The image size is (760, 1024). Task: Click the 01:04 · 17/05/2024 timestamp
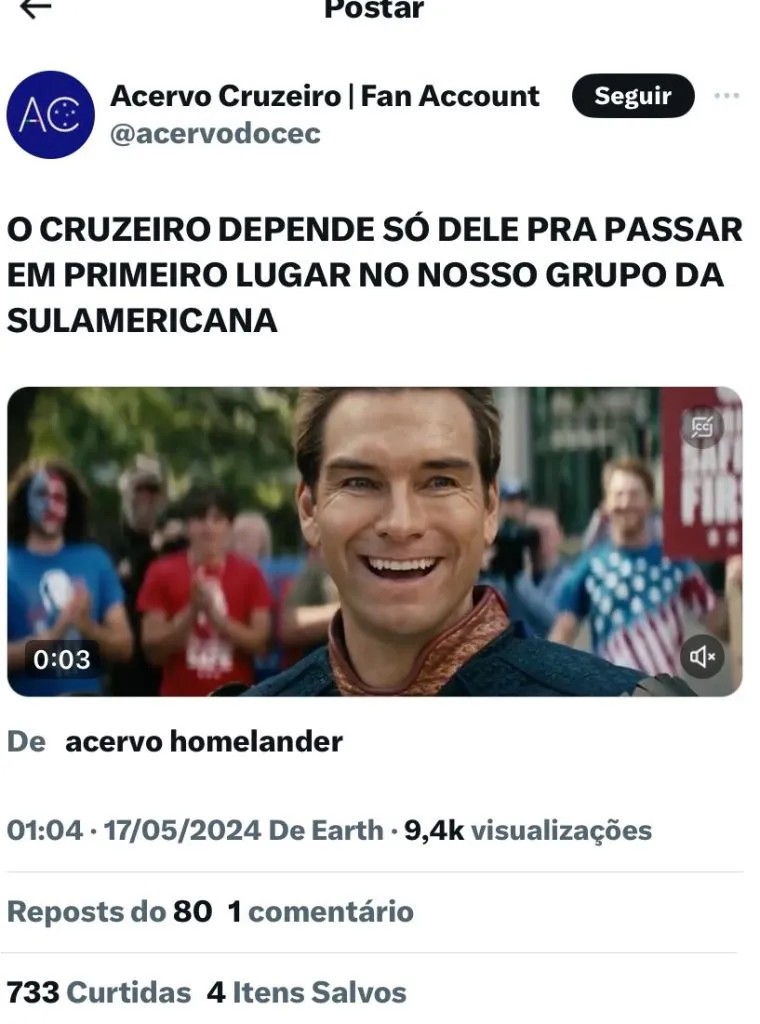pyautogui.click(x=135, y=831)
